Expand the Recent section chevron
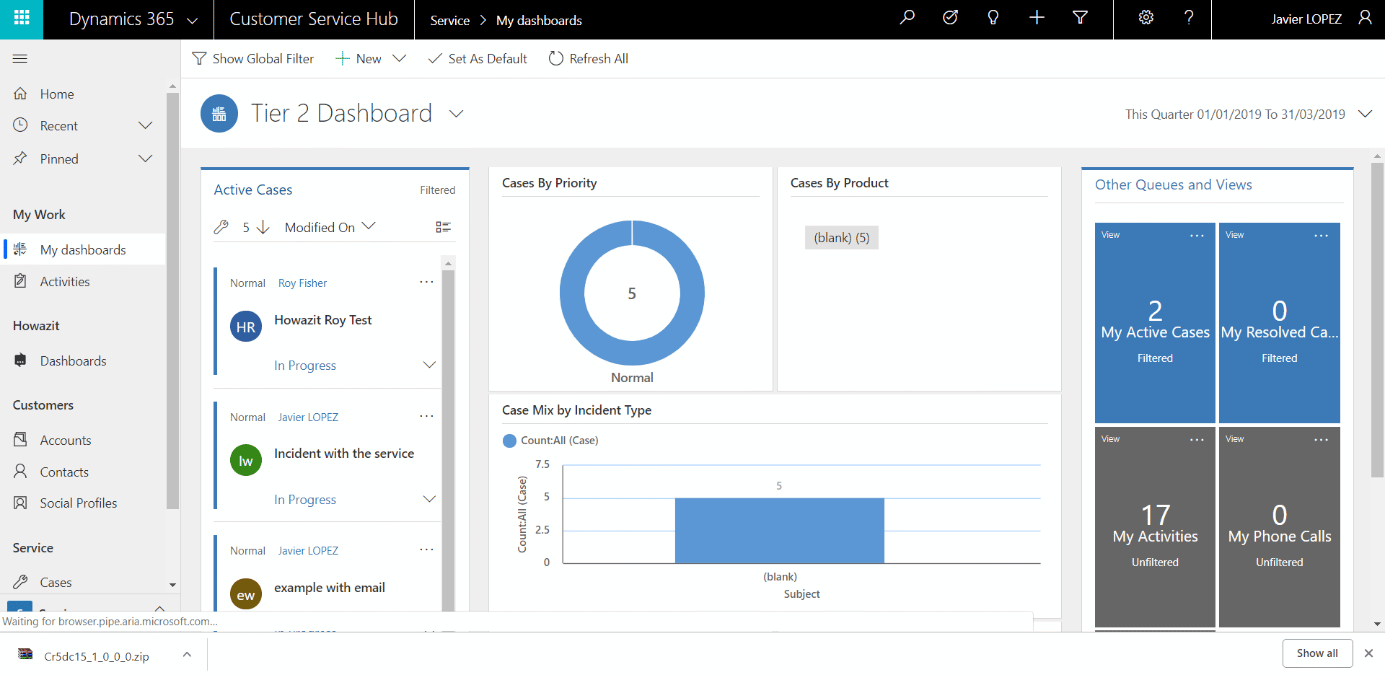Image resolution: width=1385 pixels, height=675 pixels. 145,125
